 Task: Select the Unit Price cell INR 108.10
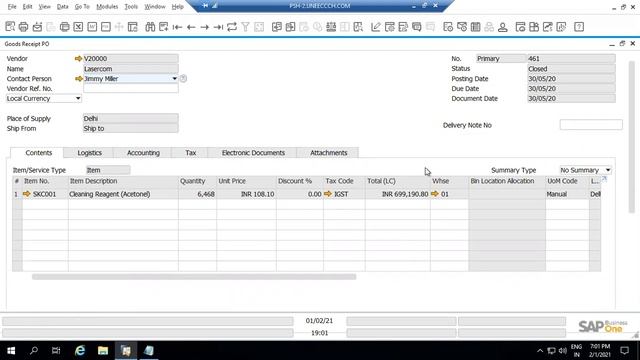point(247,194)
